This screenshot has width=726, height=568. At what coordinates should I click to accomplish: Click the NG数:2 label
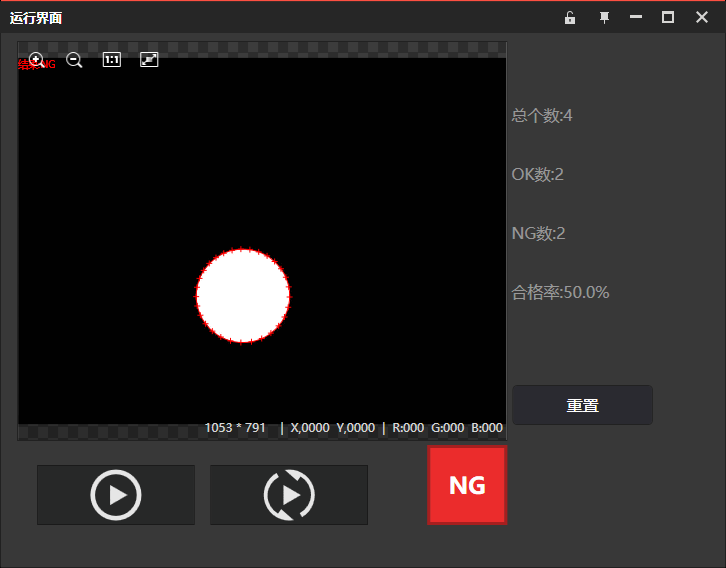click(539, 234)
